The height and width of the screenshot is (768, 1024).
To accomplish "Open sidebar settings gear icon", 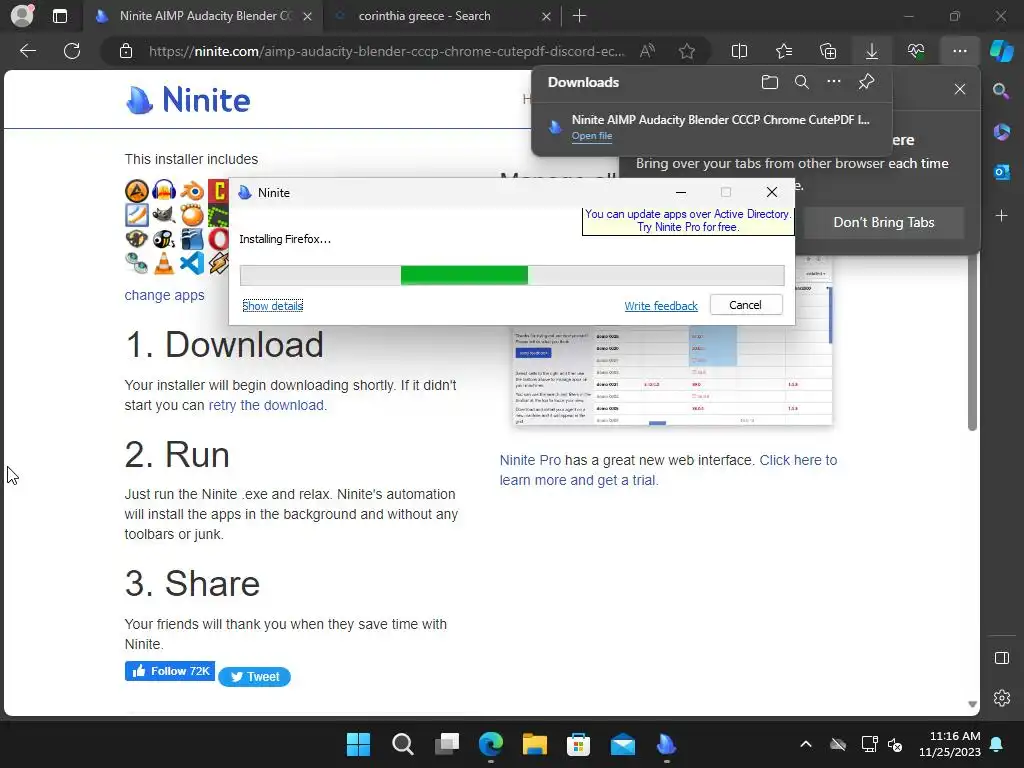I will (x=1002, y=698).
